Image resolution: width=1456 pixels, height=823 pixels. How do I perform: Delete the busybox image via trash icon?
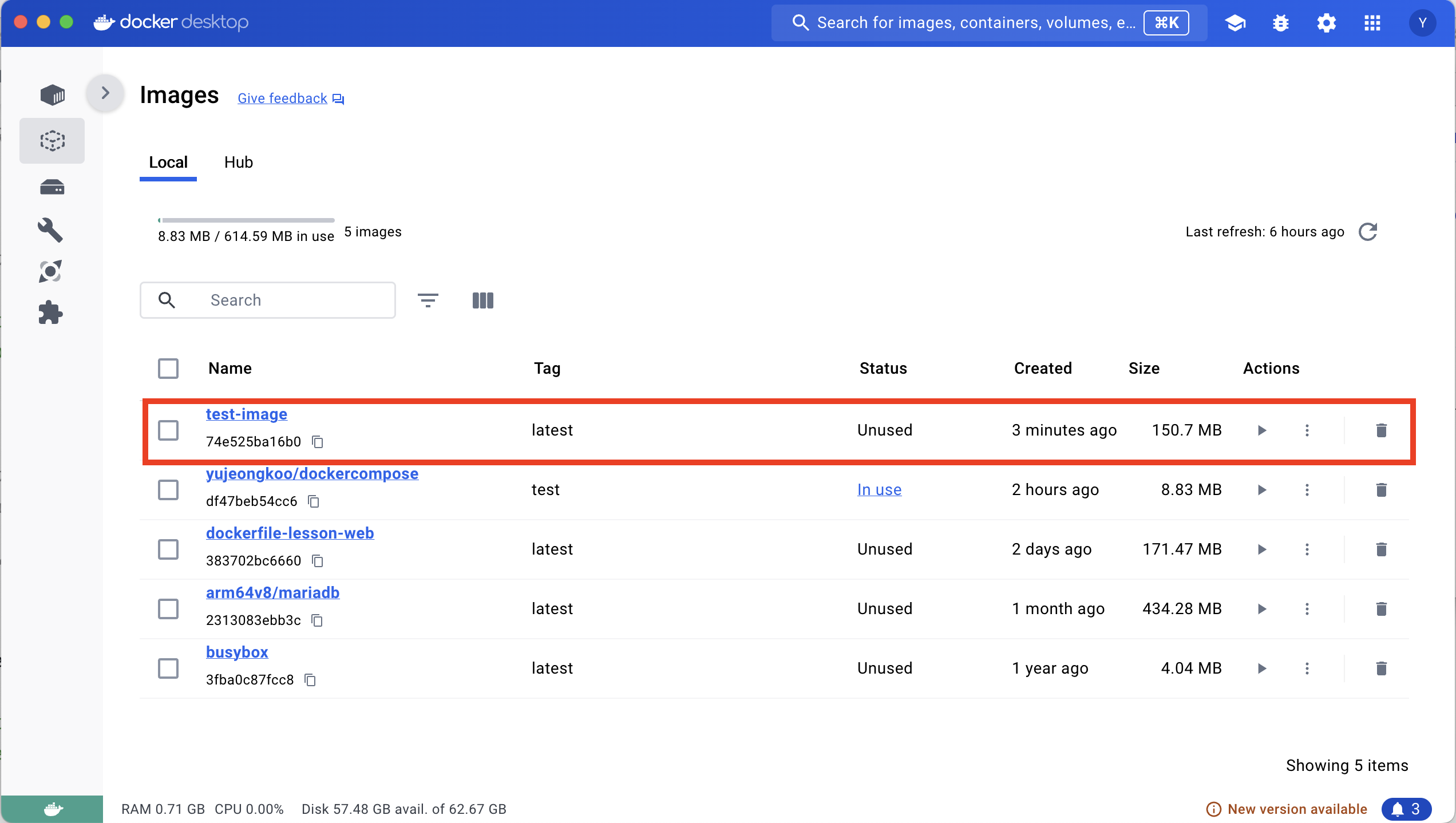click(1381, 668)
